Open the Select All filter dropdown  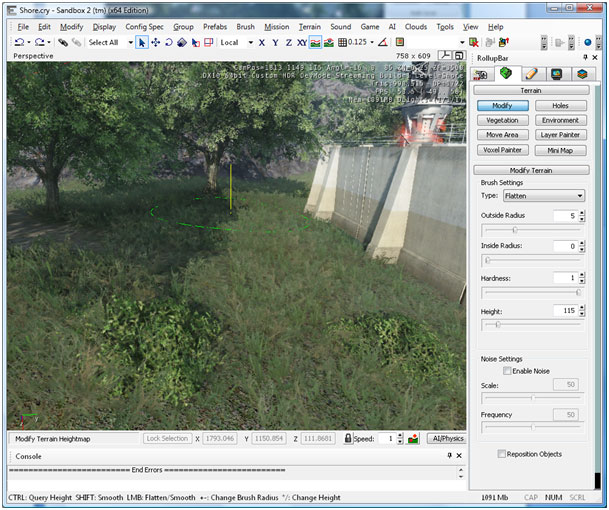pyautogui.click(x=130, y=42)
